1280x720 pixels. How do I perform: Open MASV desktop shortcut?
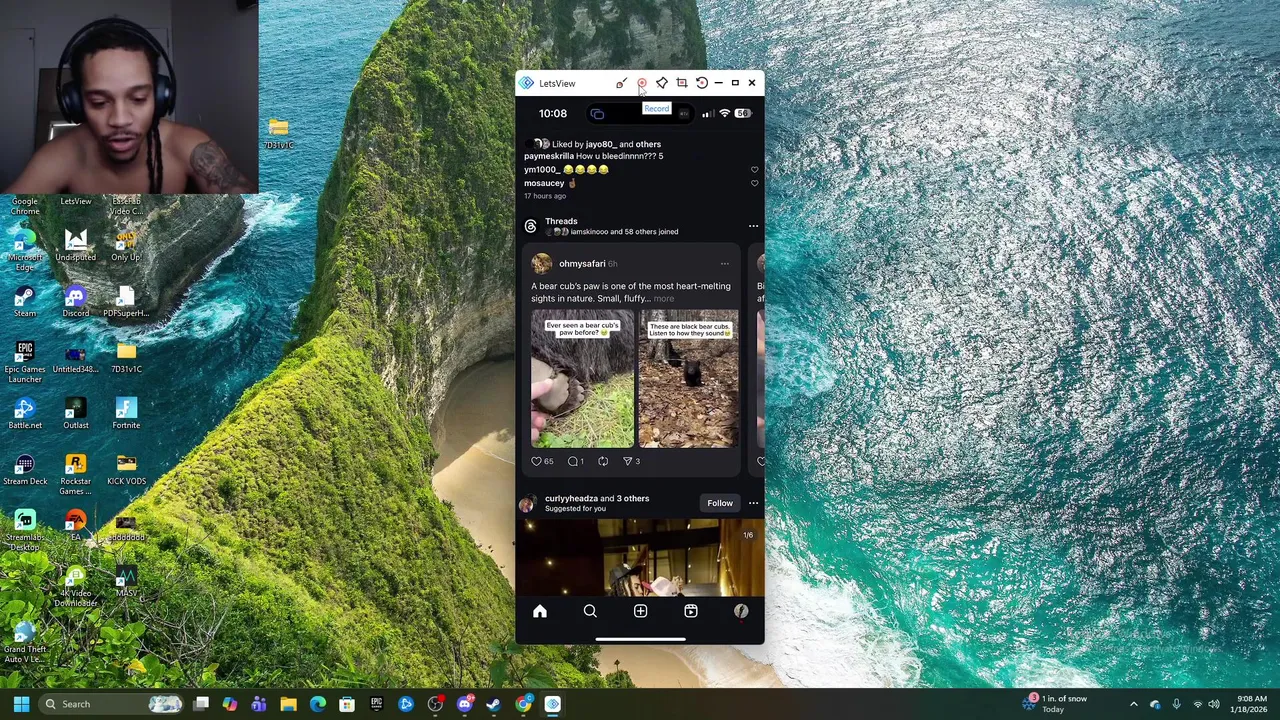click(126, 581)
